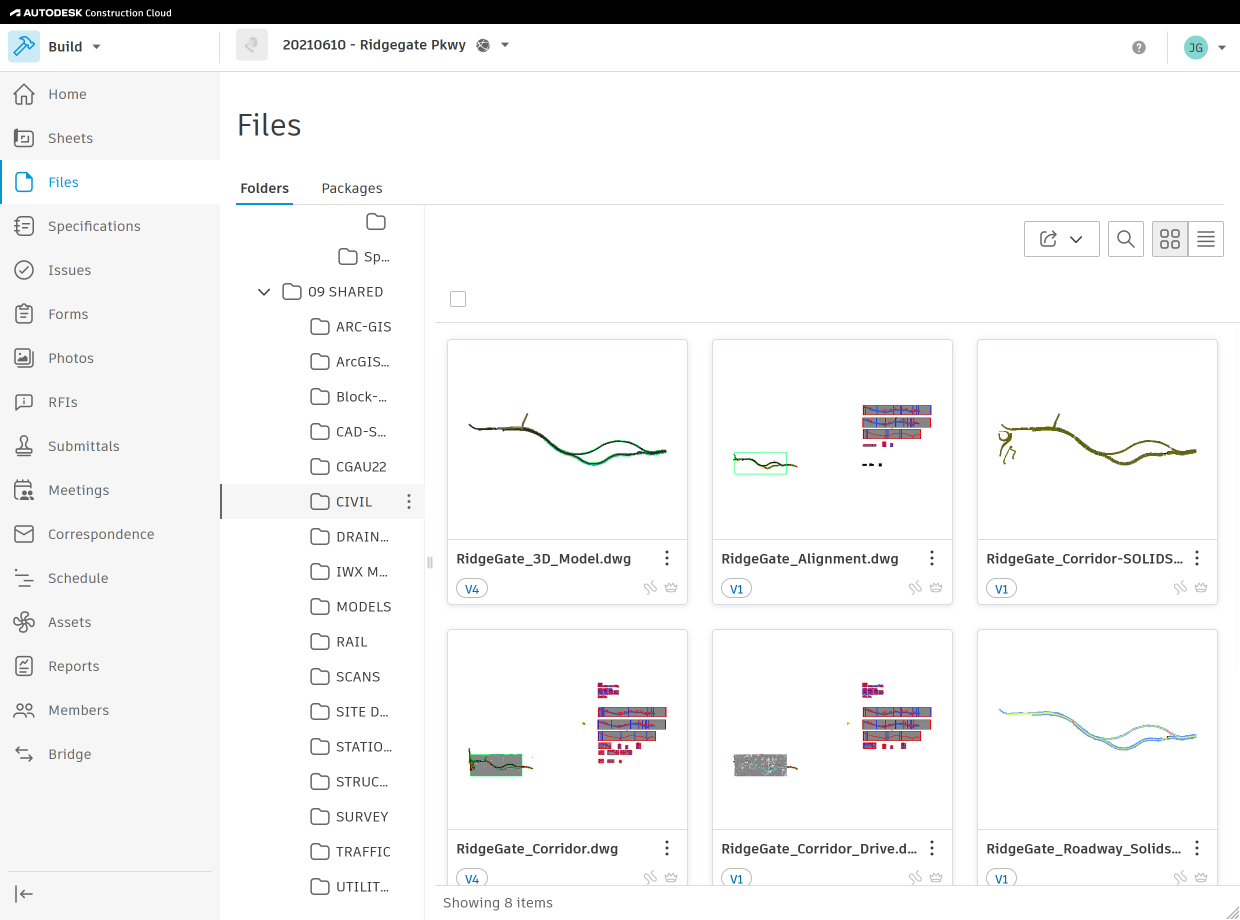
Task: Open more menu for RidgeGate_Roadway_Solids file
Action: click(1197, 848)
